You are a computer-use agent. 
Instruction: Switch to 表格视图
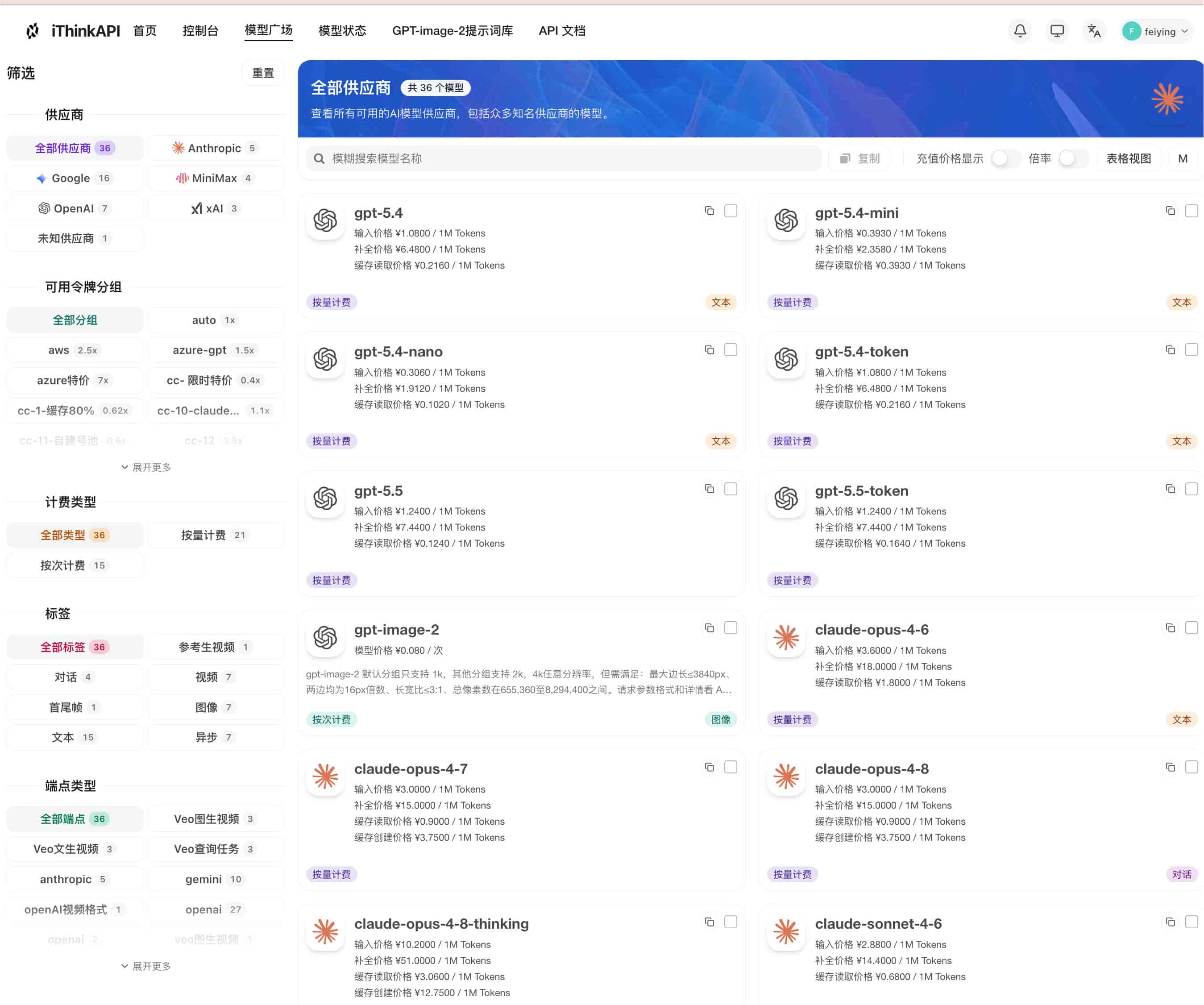[1128, 159]
